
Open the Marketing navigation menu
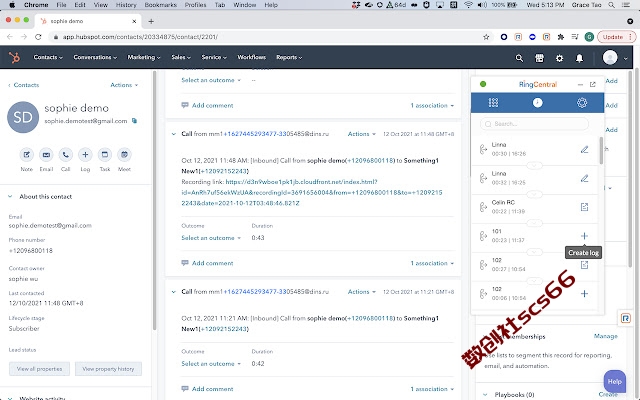[144, 58]
